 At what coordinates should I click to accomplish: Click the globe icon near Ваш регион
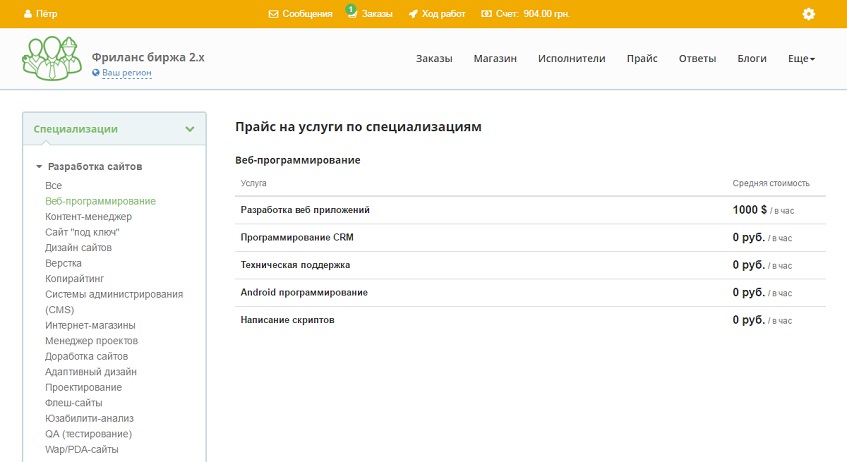click(96, 72)
